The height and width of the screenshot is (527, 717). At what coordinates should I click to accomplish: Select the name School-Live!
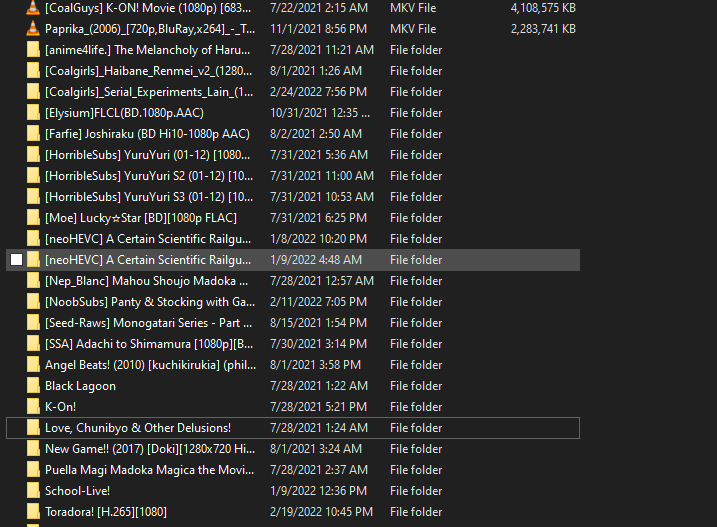pos(77,491)
